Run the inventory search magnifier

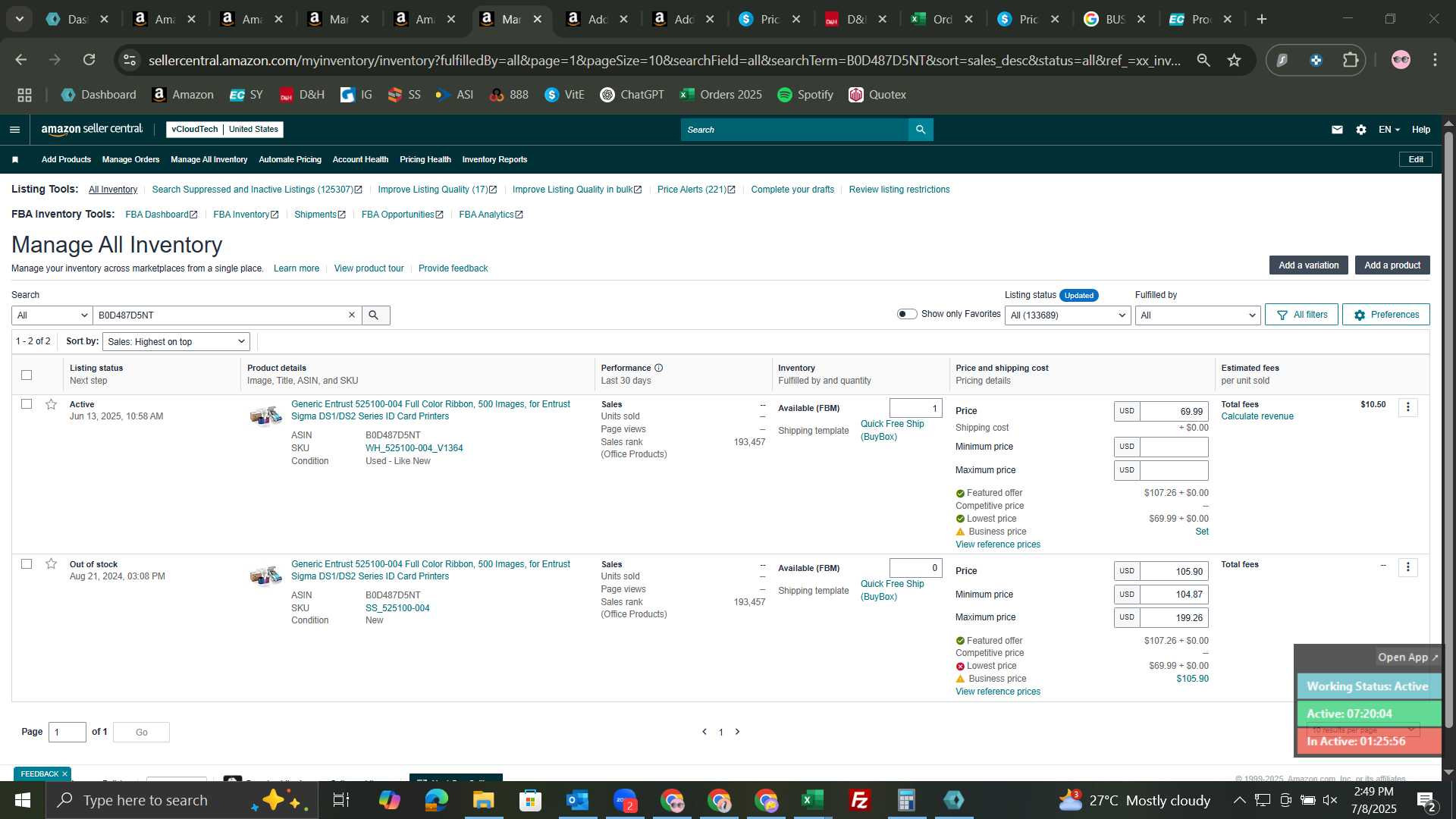(375, 315)
